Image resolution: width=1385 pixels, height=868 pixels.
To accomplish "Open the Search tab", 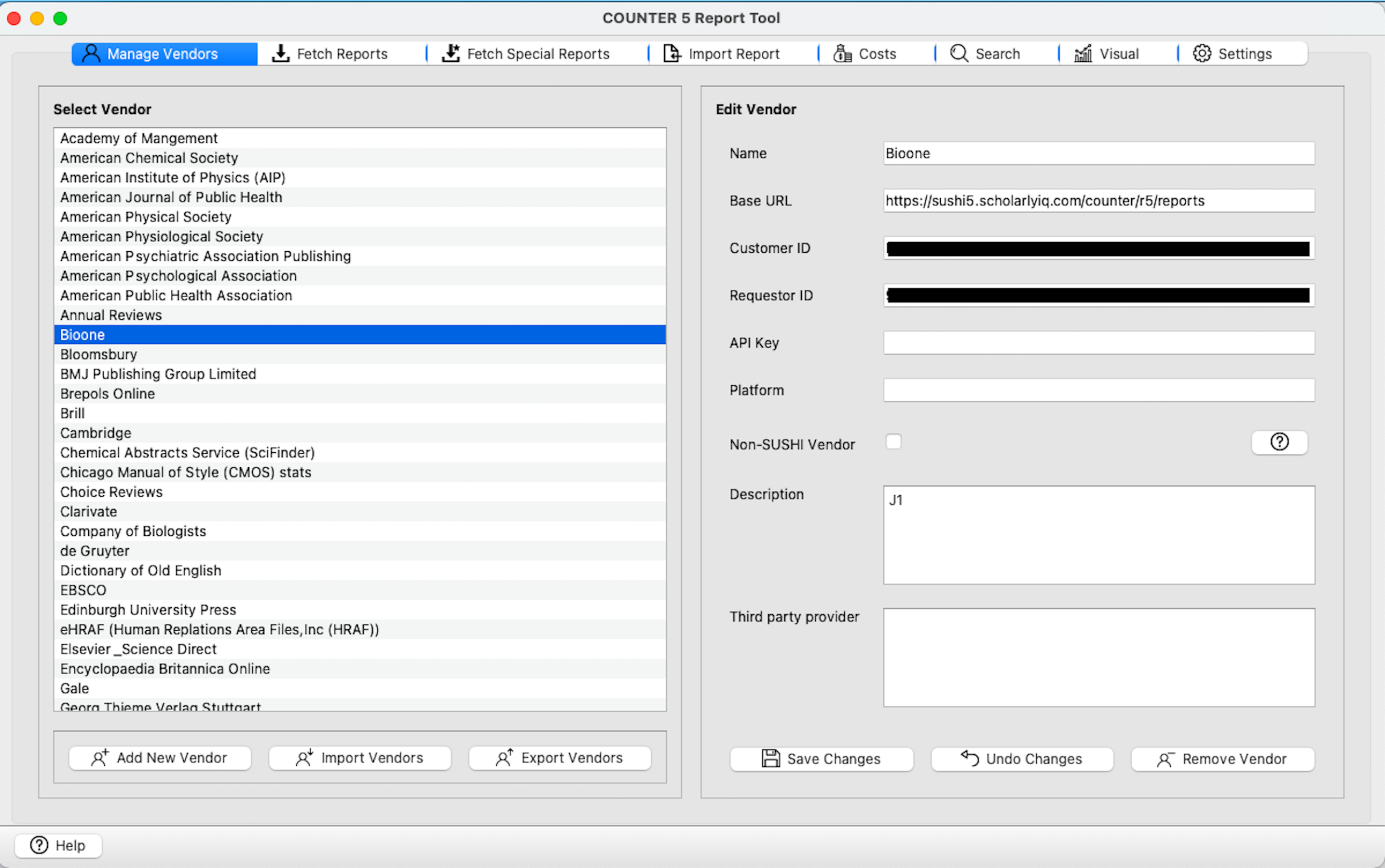I will (x=986, y=54).
